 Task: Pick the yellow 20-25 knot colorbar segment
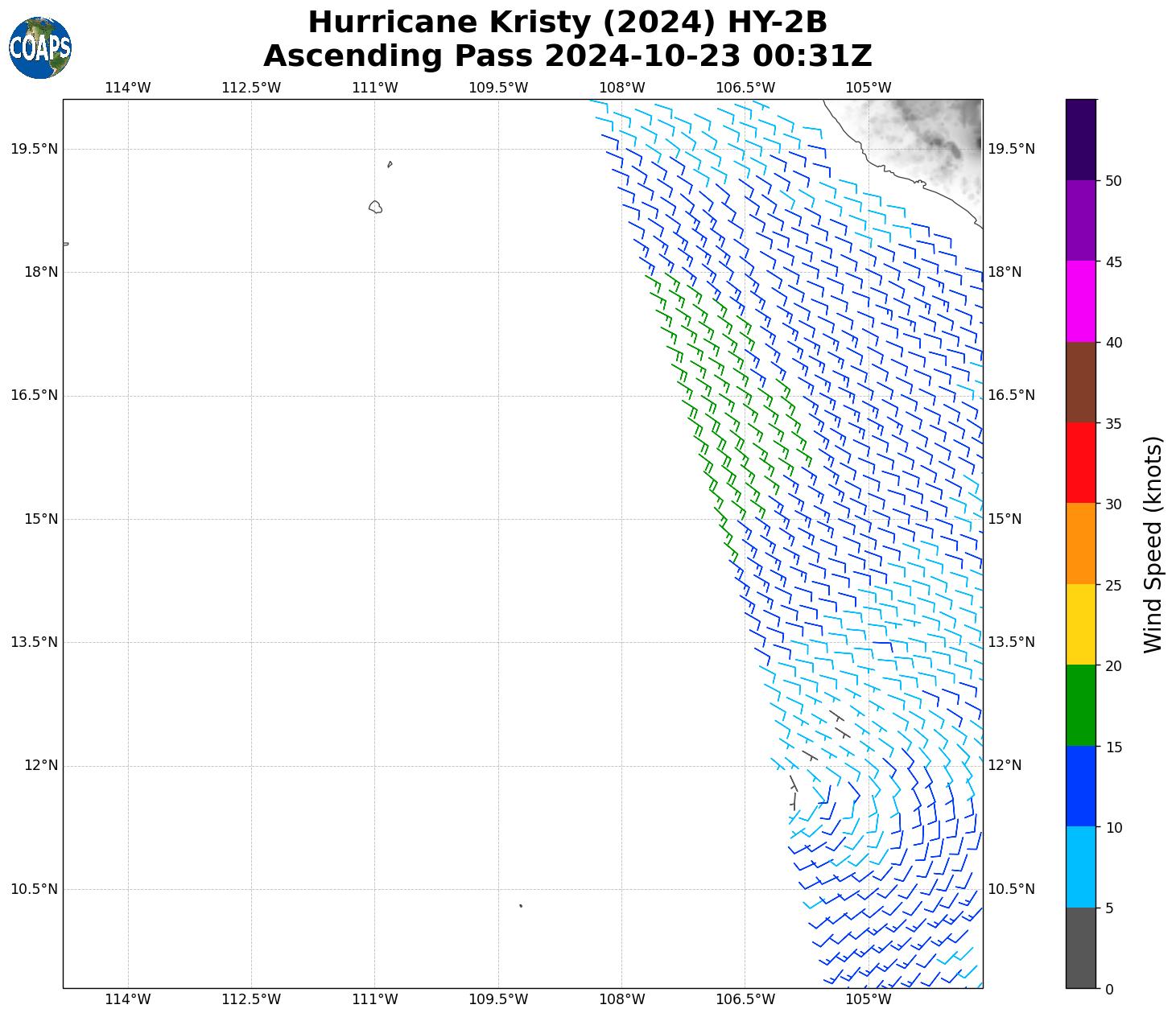click(x=1080, y=624)
